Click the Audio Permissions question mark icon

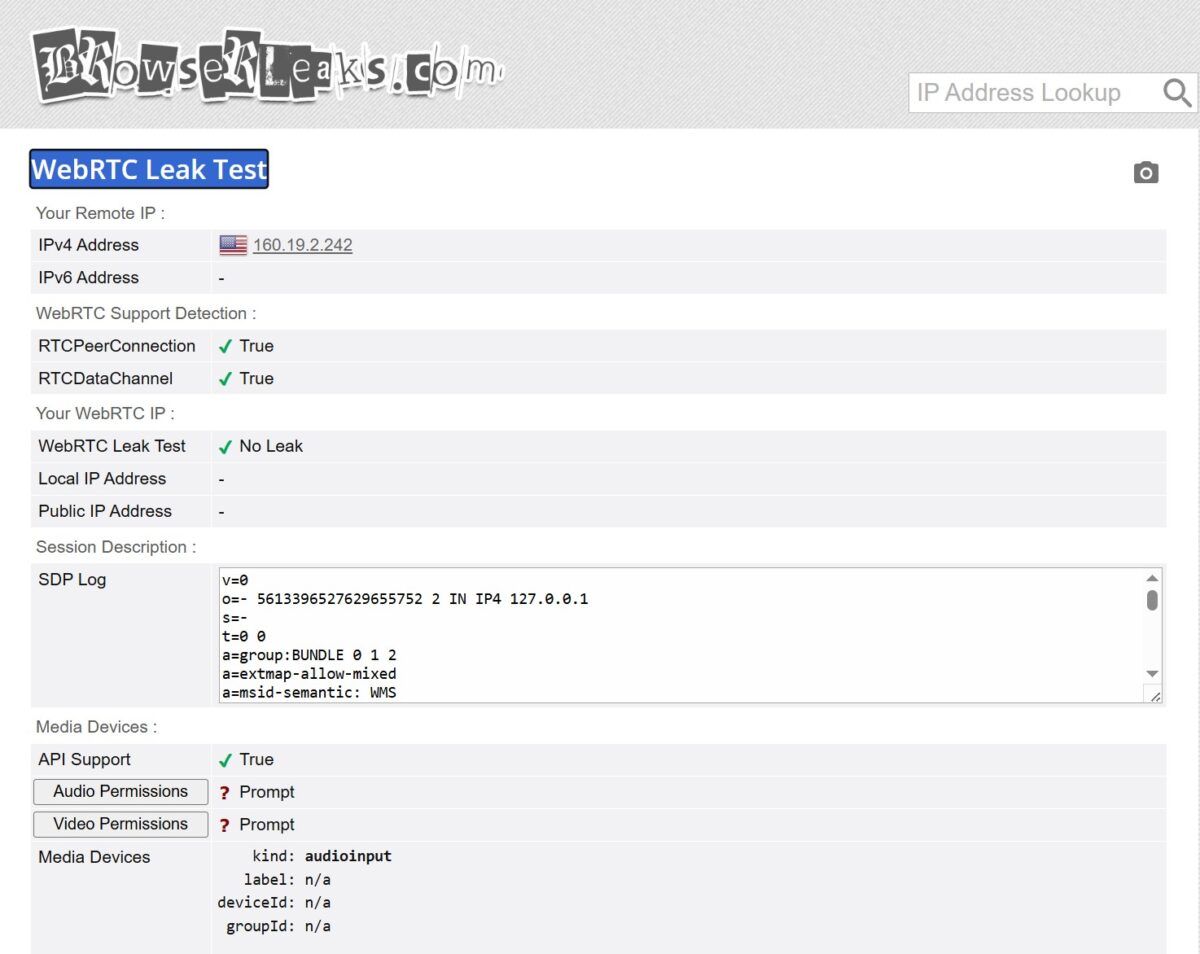click(225, 793)
